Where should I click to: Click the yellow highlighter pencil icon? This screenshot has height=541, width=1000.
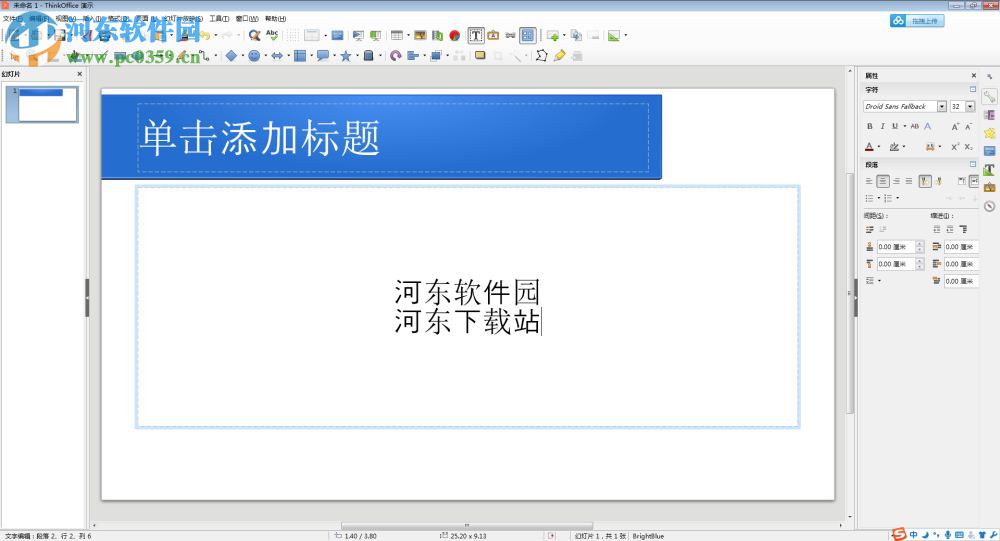pyautogui.click(x=559, y=56)
